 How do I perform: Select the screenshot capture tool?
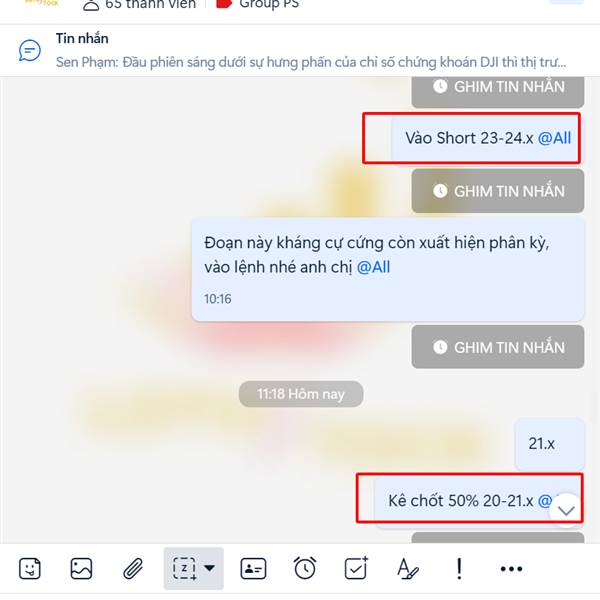[x=184, y=569]
